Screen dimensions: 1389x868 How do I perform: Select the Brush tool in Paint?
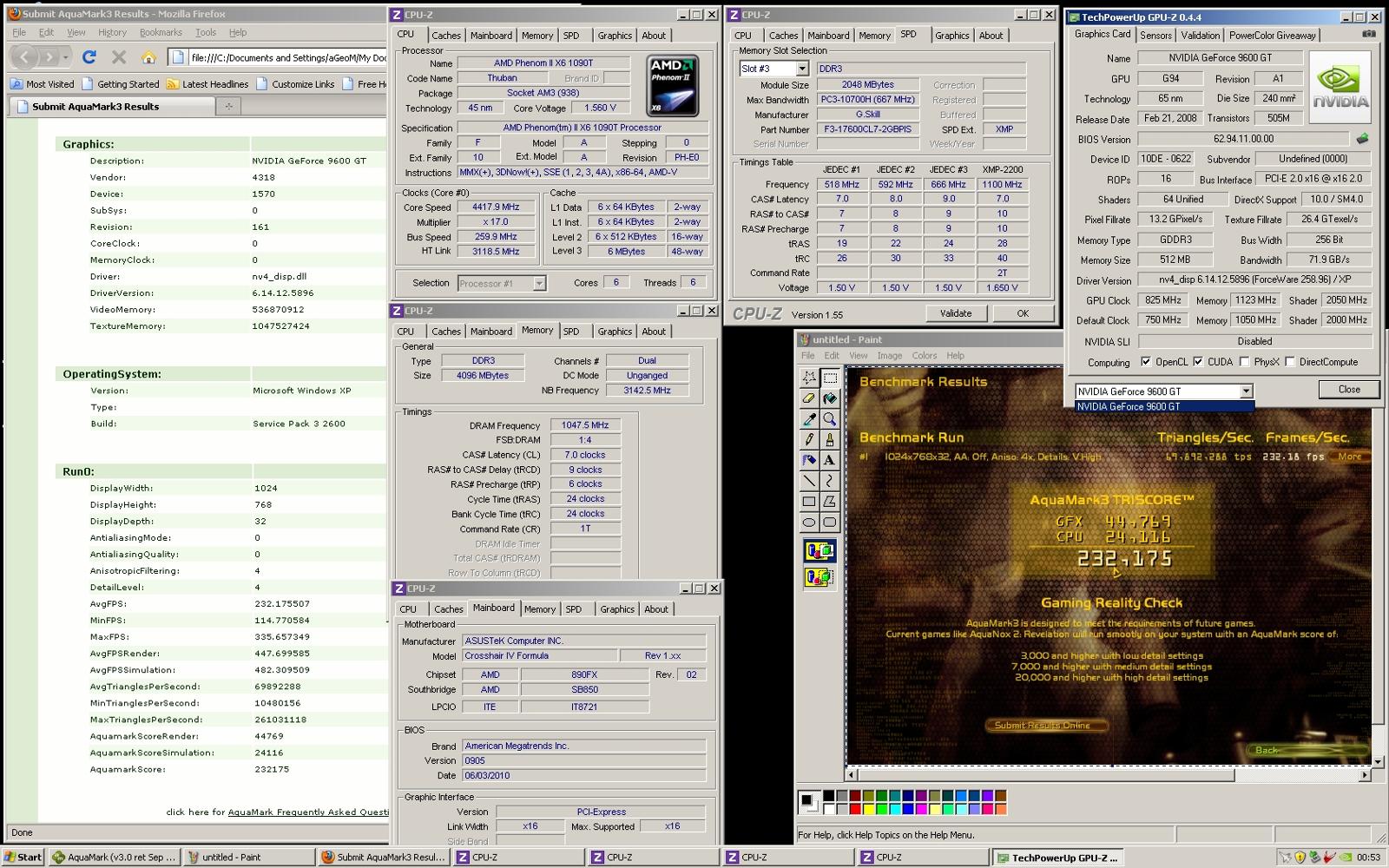pos(830,440)
